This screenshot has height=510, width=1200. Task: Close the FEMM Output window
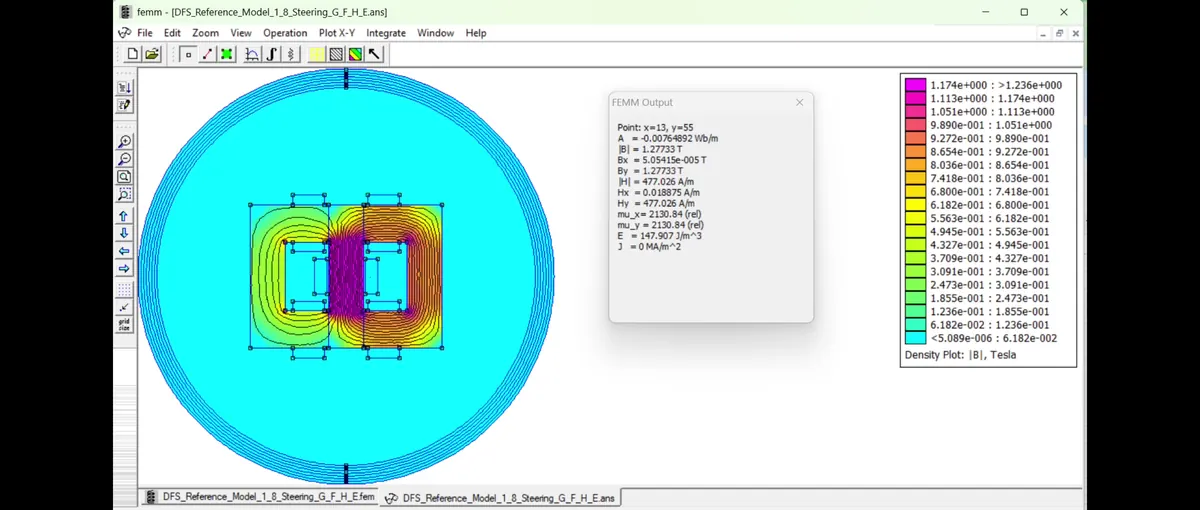point(800,102)
